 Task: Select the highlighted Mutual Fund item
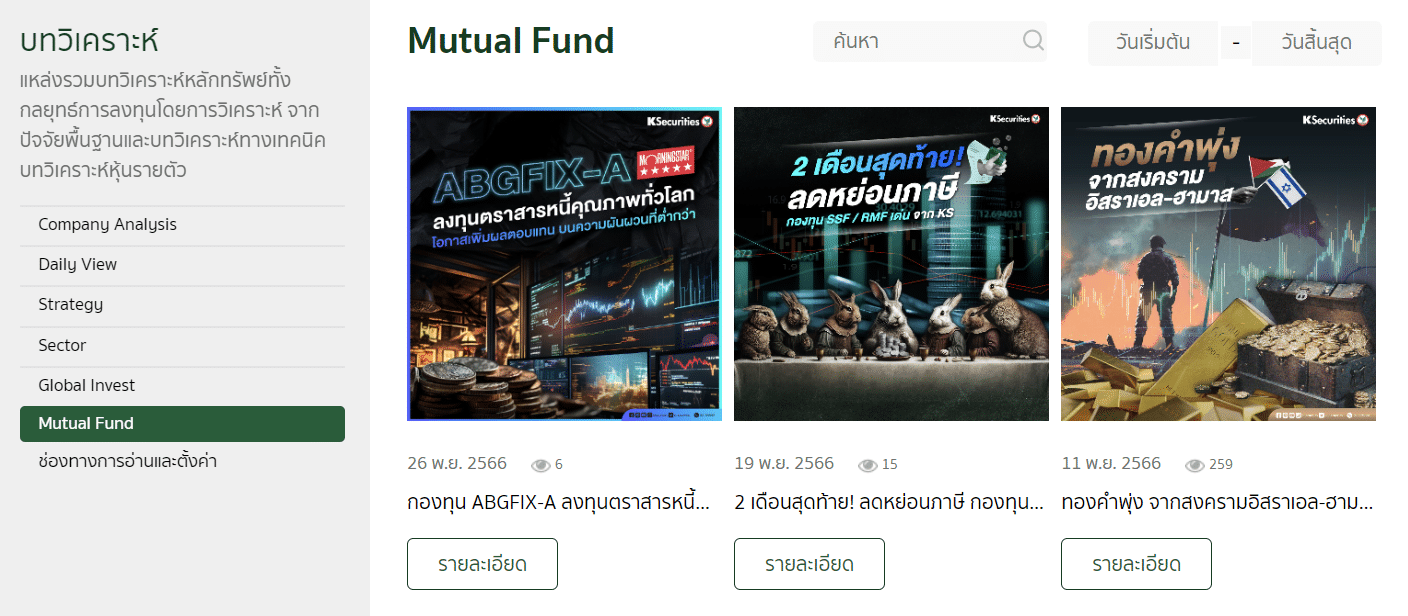(182, 424)
